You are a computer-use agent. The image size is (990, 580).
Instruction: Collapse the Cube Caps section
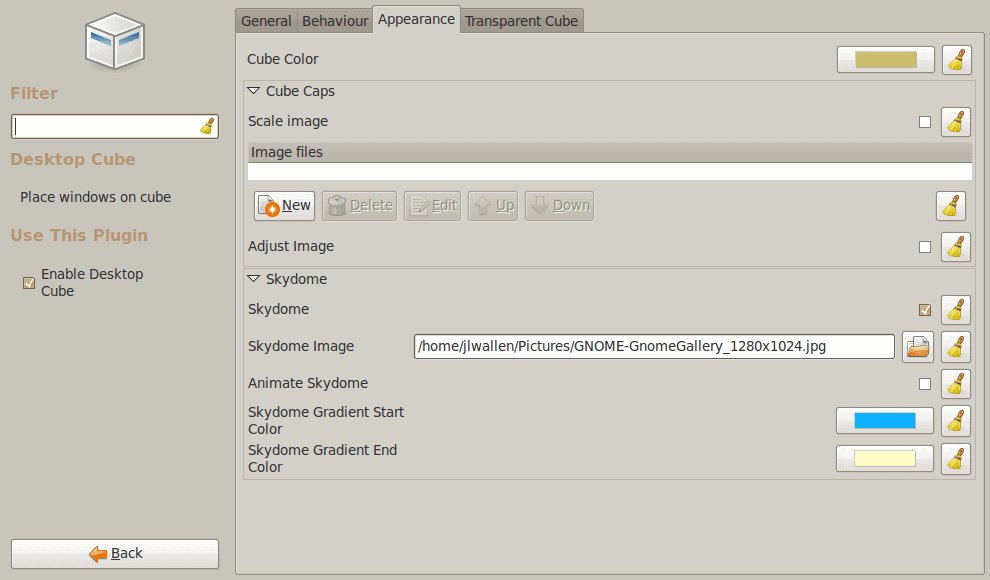click(x=254, y=91)
